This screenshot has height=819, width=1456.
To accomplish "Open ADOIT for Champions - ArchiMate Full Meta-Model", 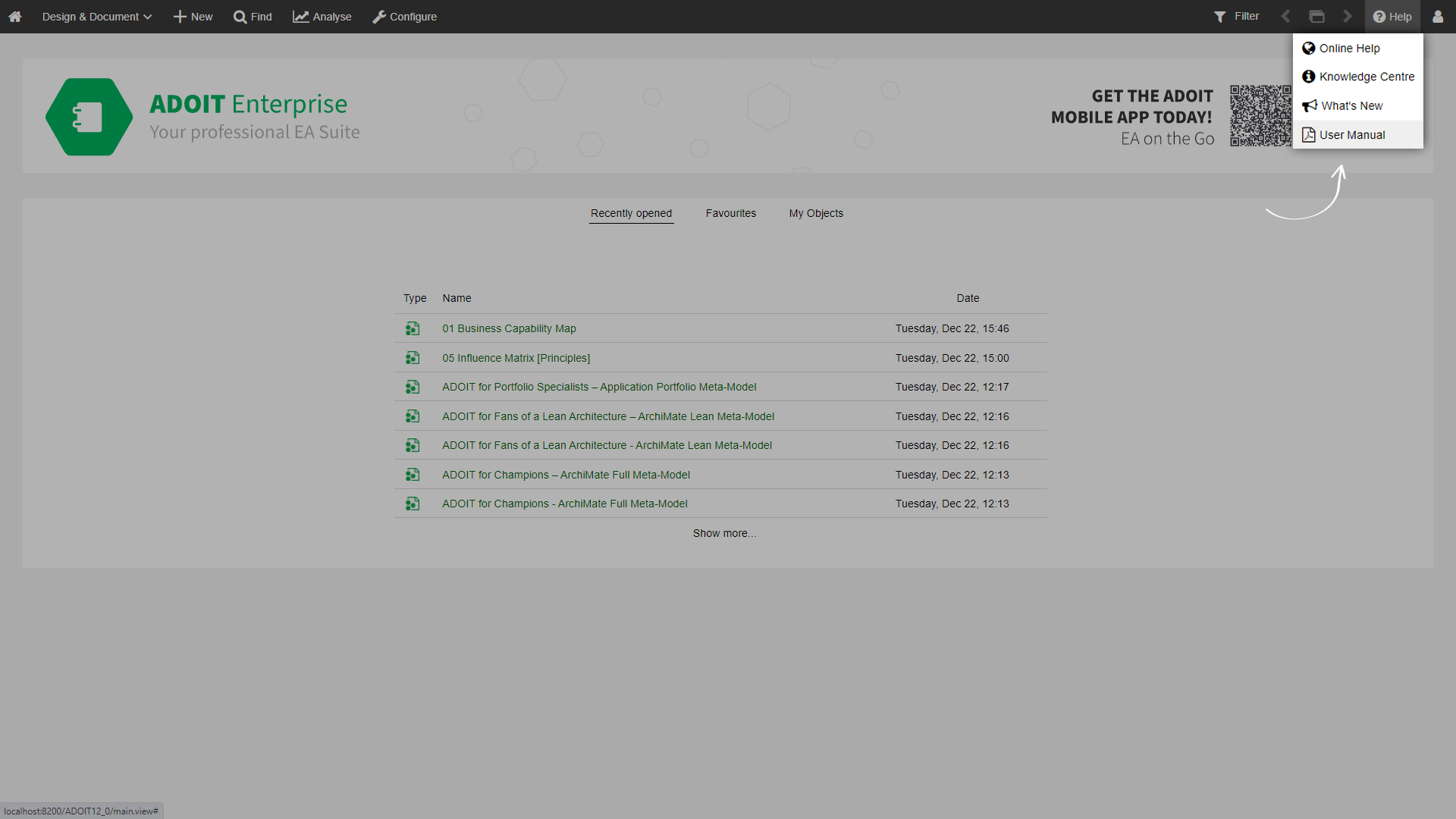I will (x=565, y=504).
